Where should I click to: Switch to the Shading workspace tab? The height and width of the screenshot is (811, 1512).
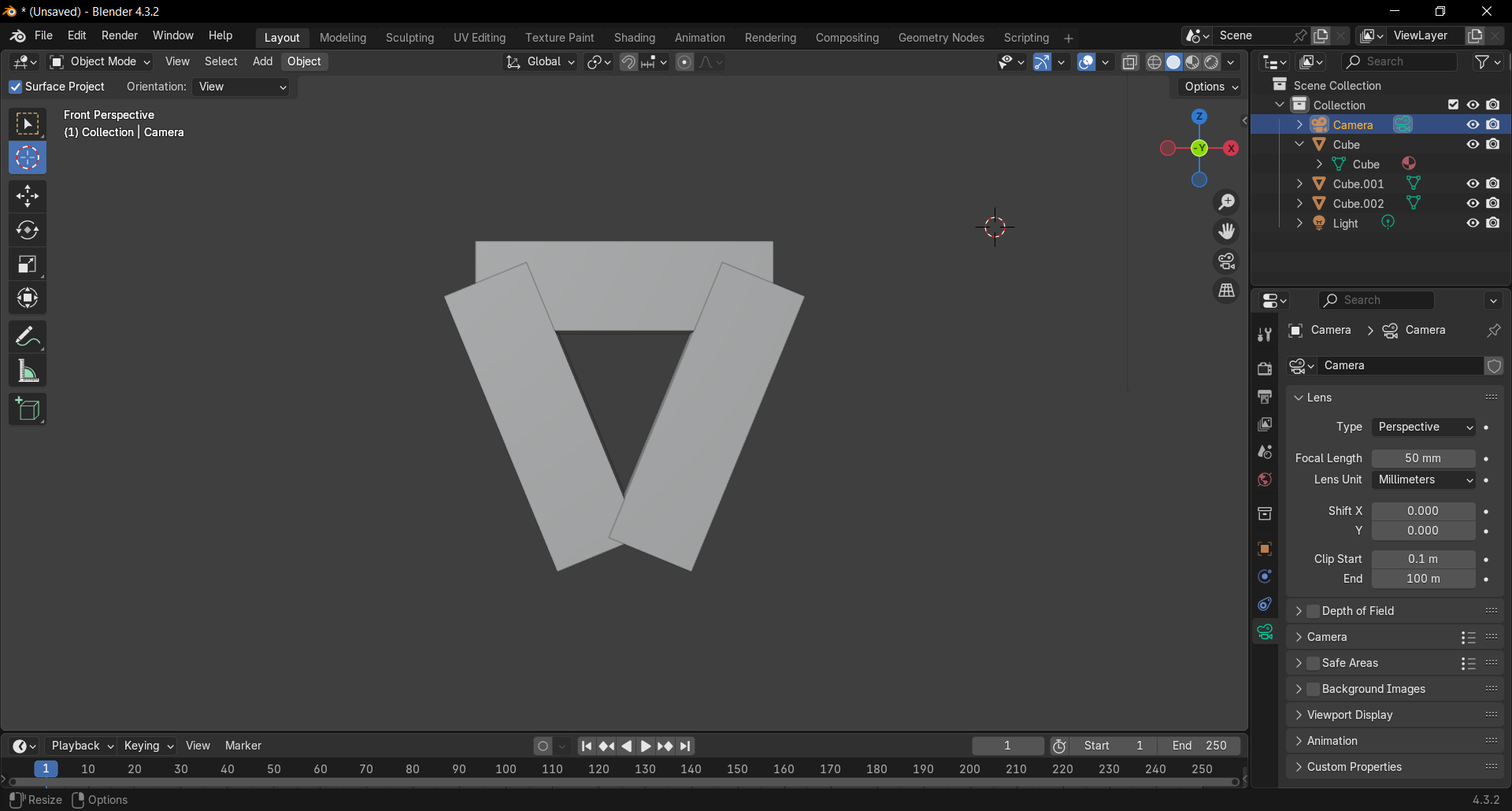[x=635, y=38]
